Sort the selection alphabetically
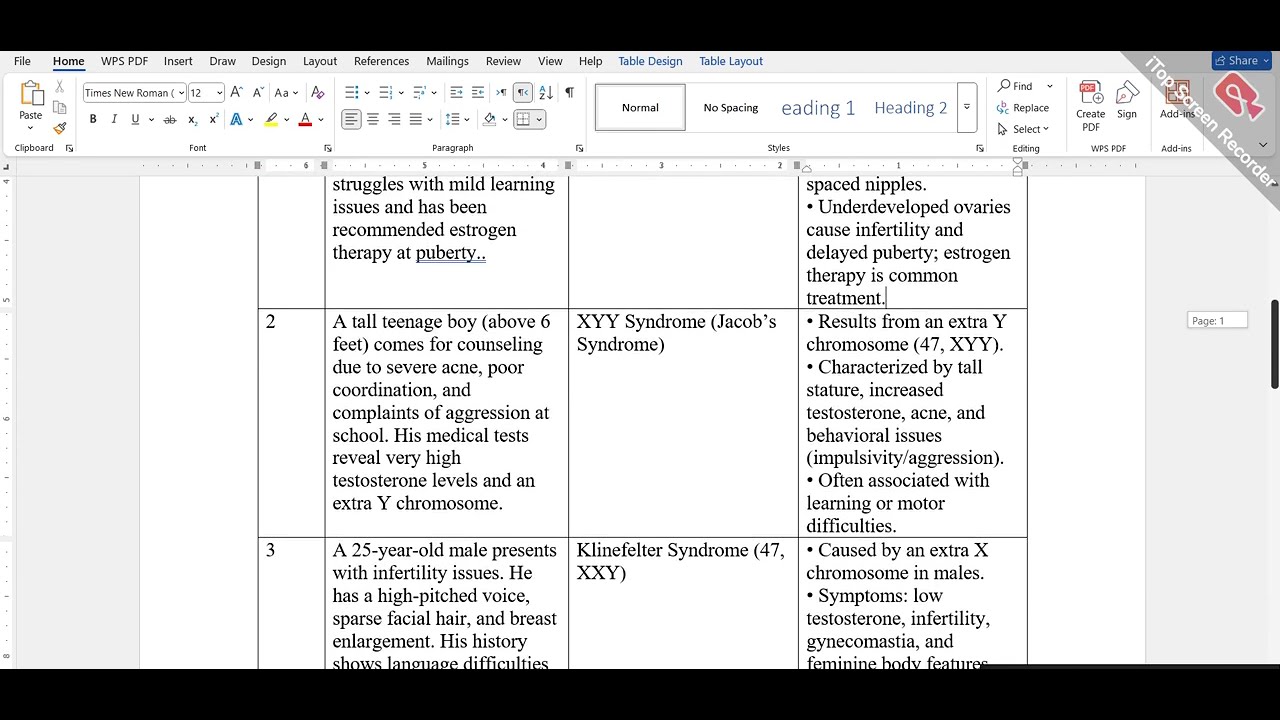The image size is (1280, 720). [546, 93]
